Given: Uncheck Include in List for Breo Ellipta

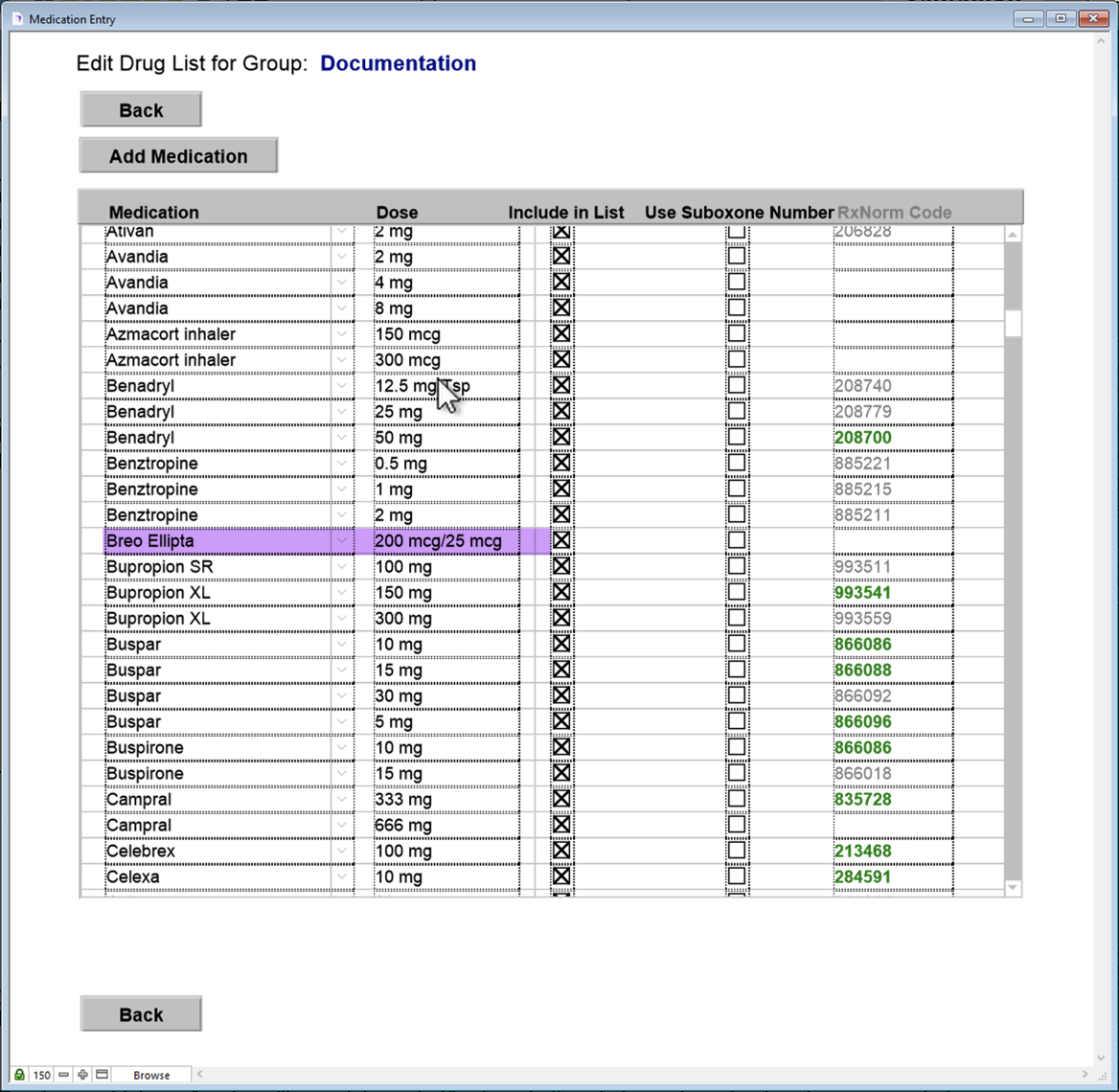Looking at the screenshot, I should pos(561,541).
